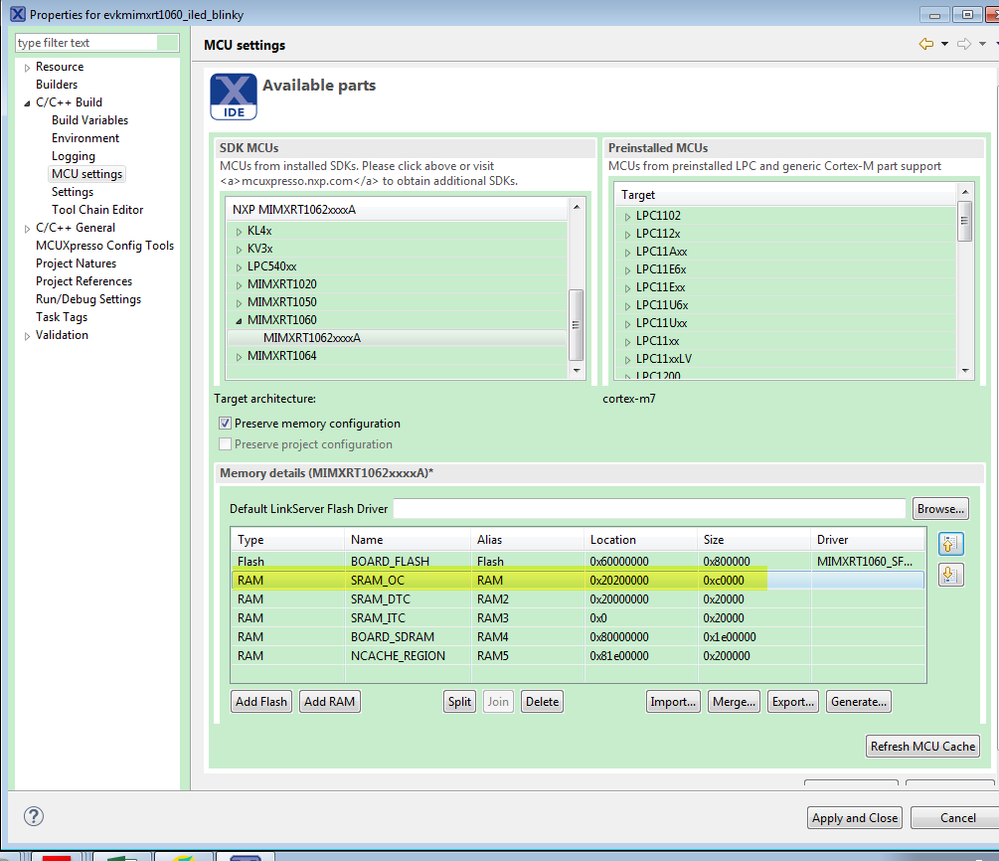Viewport: 999px width, 861px height.
Task: Expand the LPC540xx SDK group
Action: (239, 267)
